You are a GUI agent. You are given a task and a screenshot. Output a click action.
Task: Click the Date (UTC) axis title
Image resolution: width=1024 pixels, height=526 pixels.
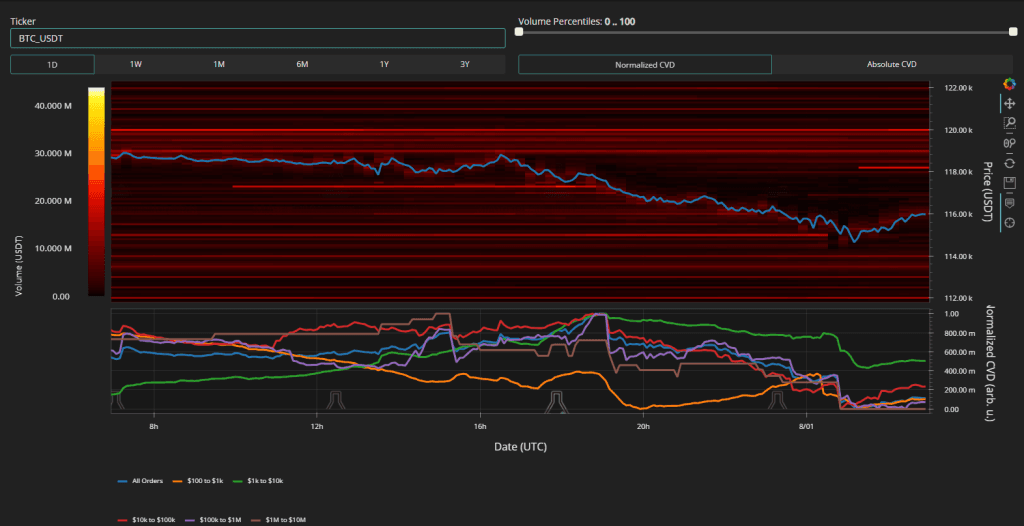tap(520, 448)
